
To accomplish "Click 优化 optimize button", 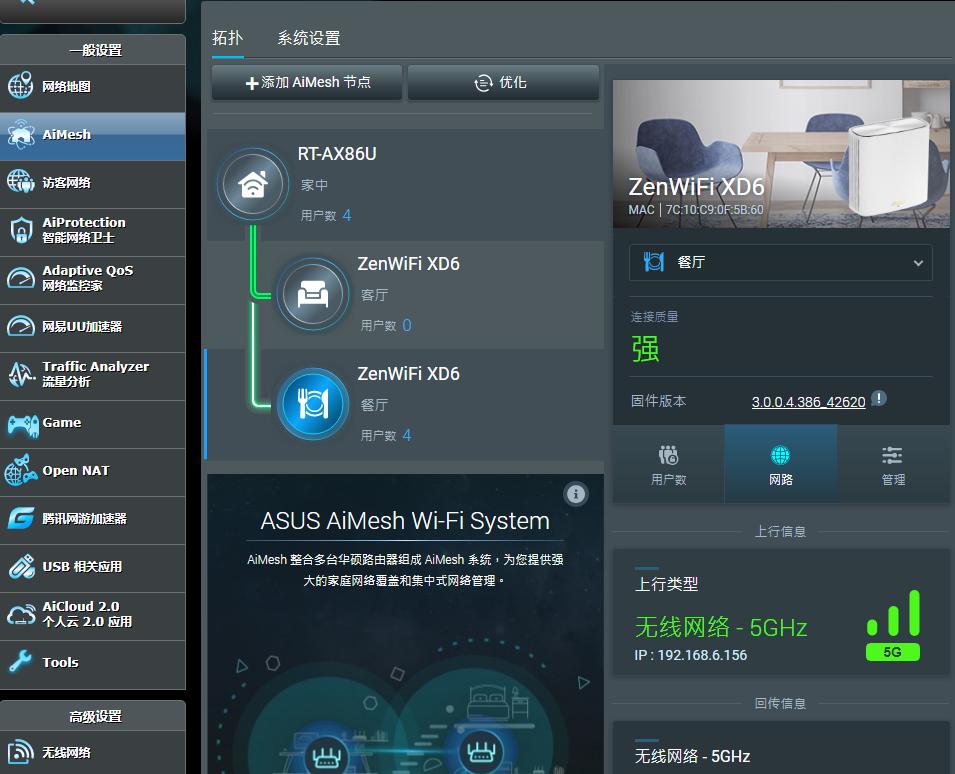I will 503,82.
